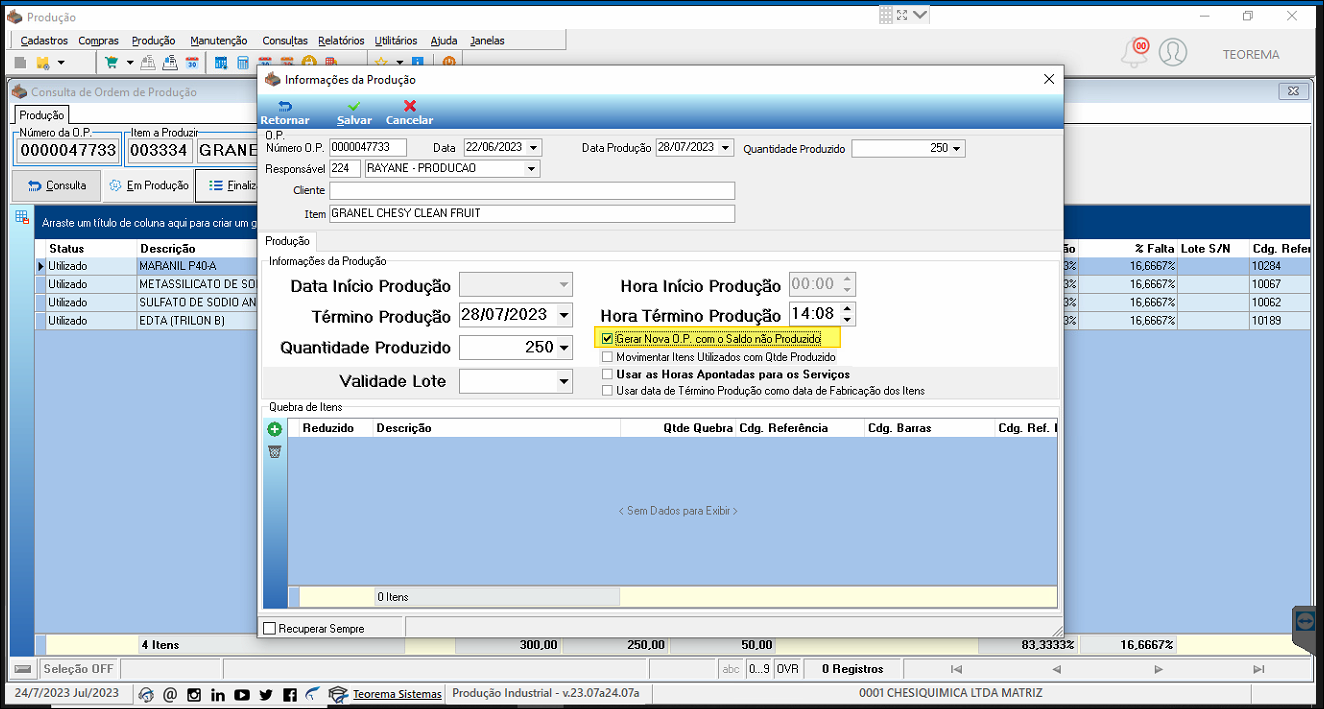Select the Produção tab in the dialog

tap(287, 241)
